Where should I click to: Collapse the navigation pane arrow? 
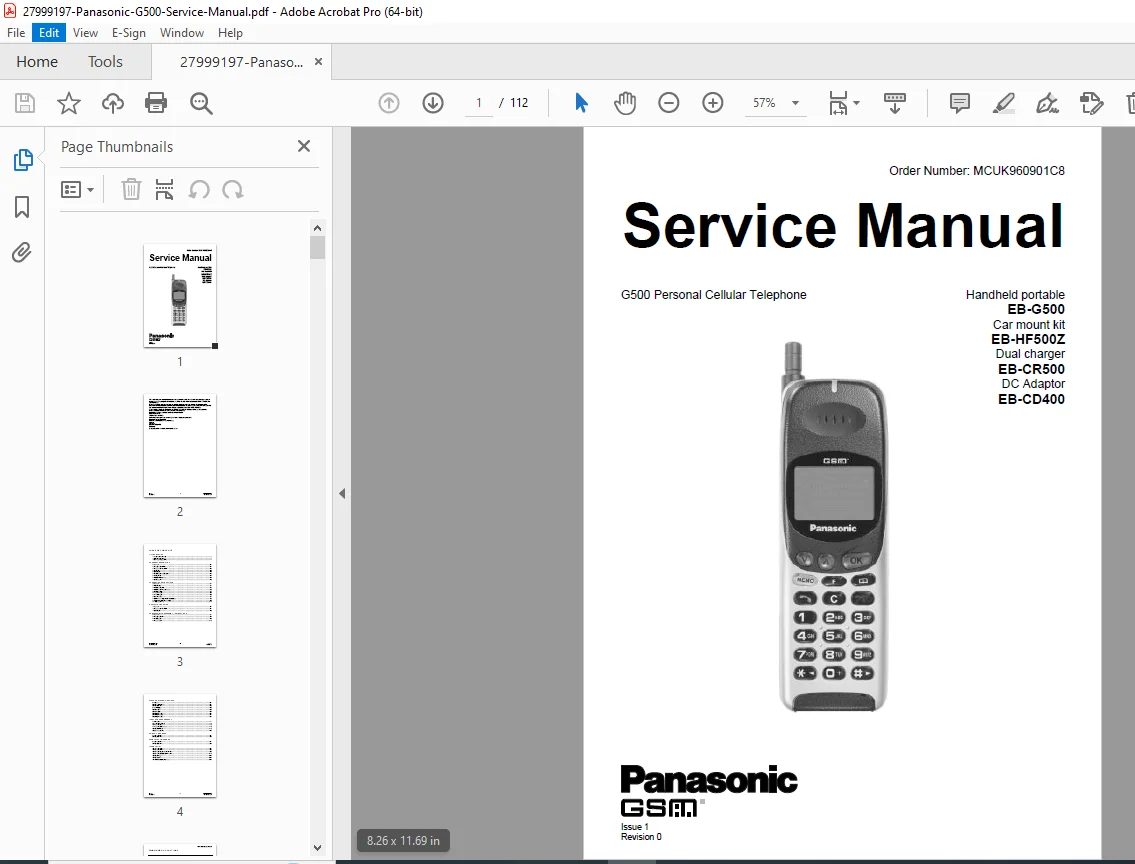point(342,494)
